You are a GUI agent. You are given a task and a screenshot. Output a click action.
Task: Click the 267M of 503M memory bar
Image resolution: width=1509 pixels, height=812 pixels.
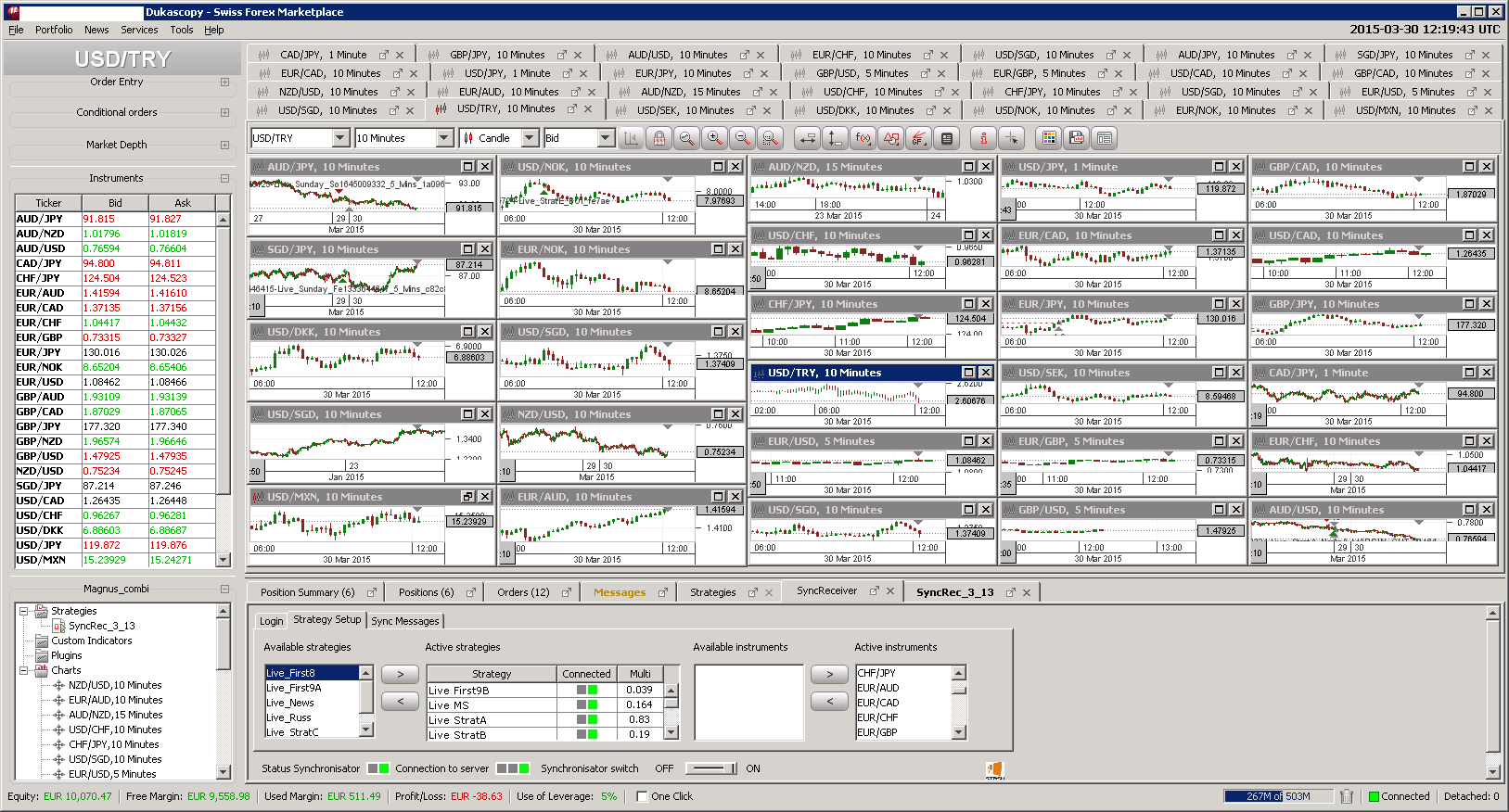click(x=1278, y=796)
